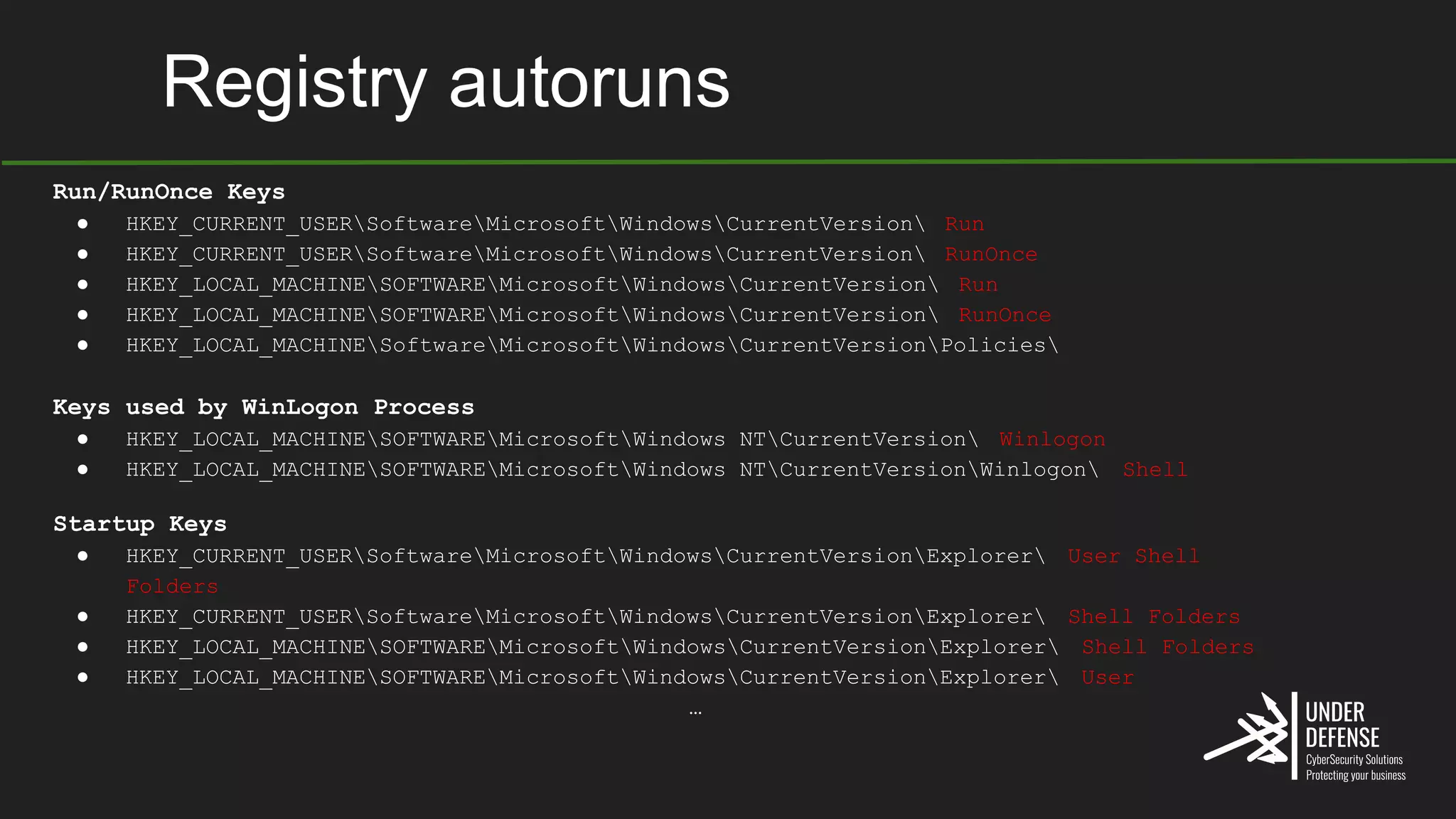Image resolution: width=1456 pixels, height=819 pixels.
Task: Click the red 'Folders' wrapped word
Action: click(x=172, y=587)
